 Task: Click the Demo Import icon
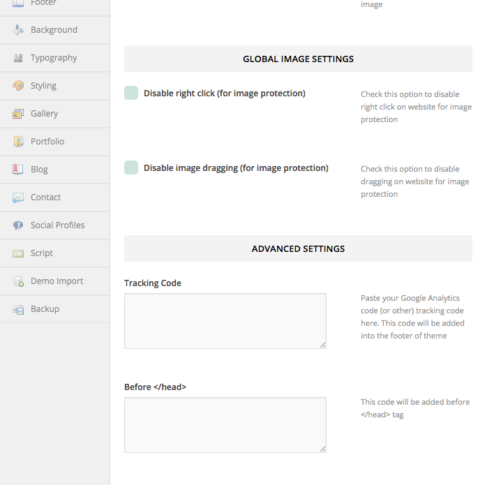coord(18,281)
